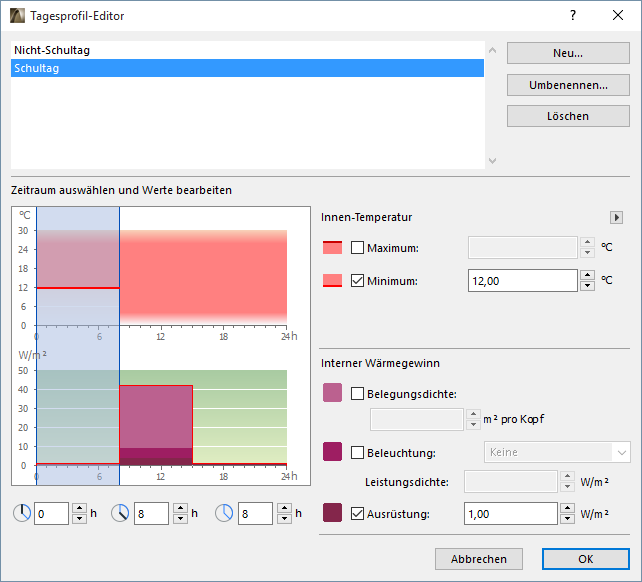
Task: Select the purple heat gain block in chart
Action: (156, 418)
